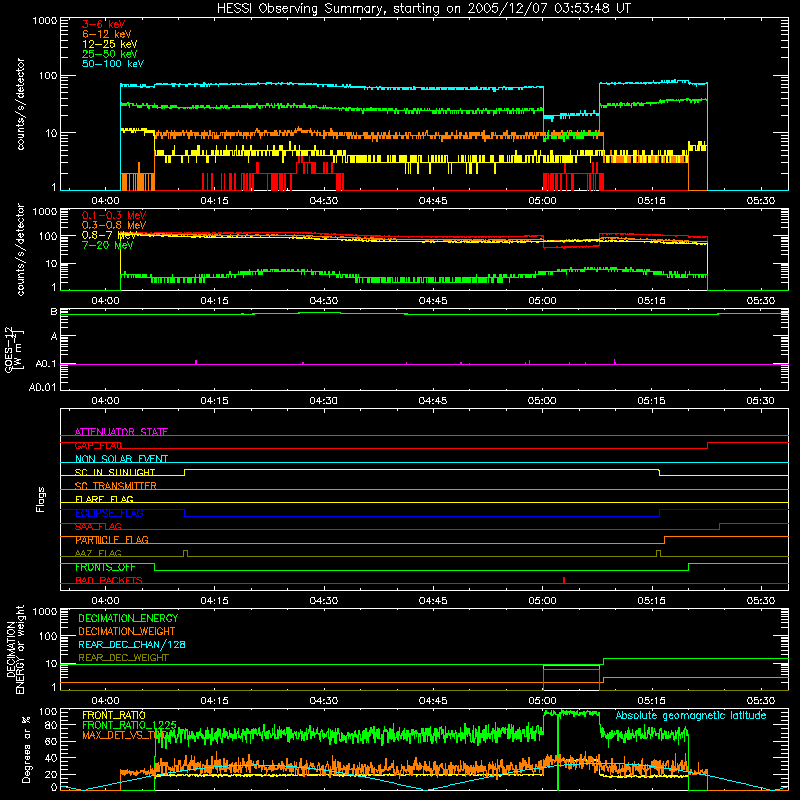
Task: Click the GAP_FLAG label
Action: pyautogui.click(x=98, y=445)
